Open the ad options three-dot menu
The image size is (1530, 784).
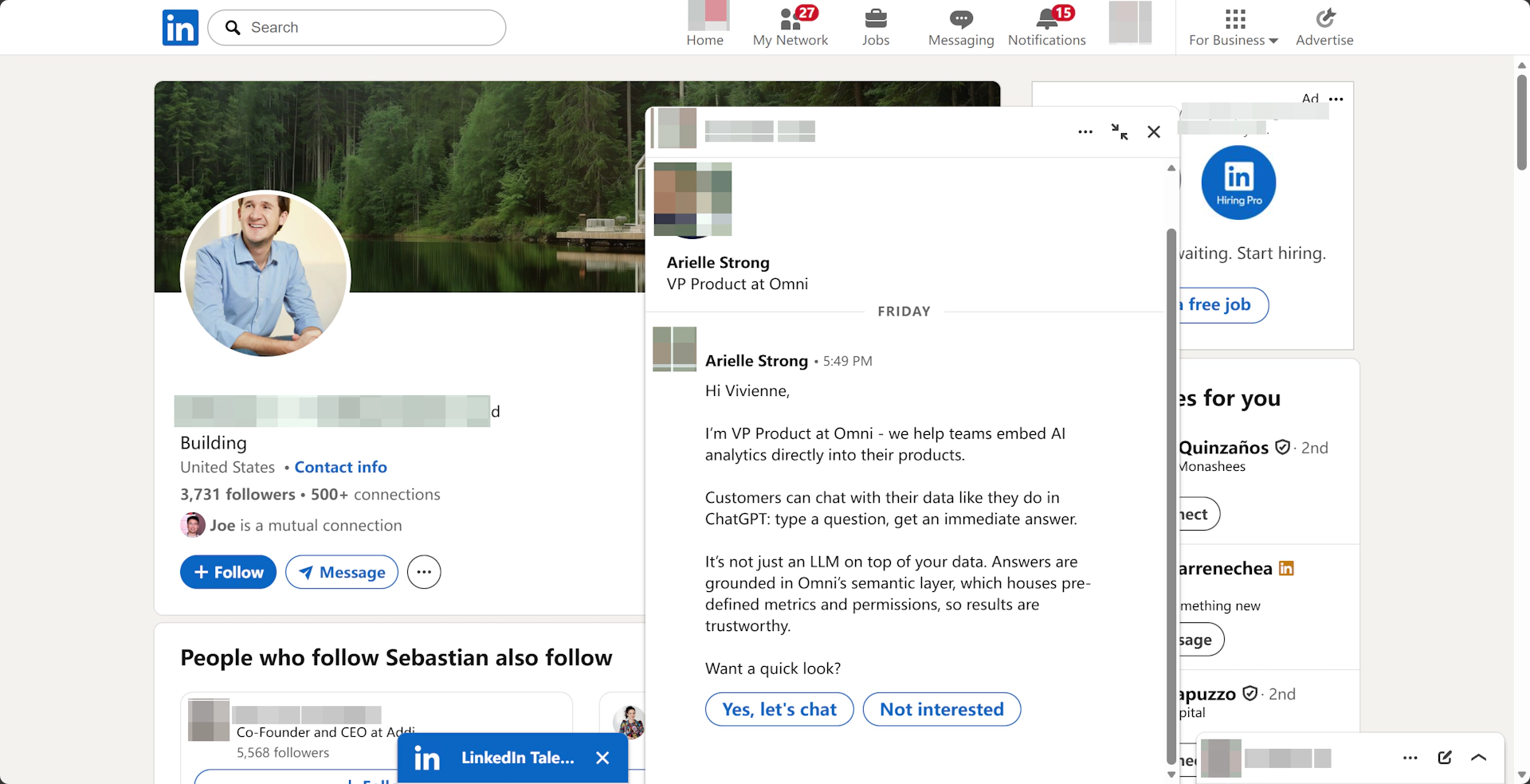[x=1336, y=100]
